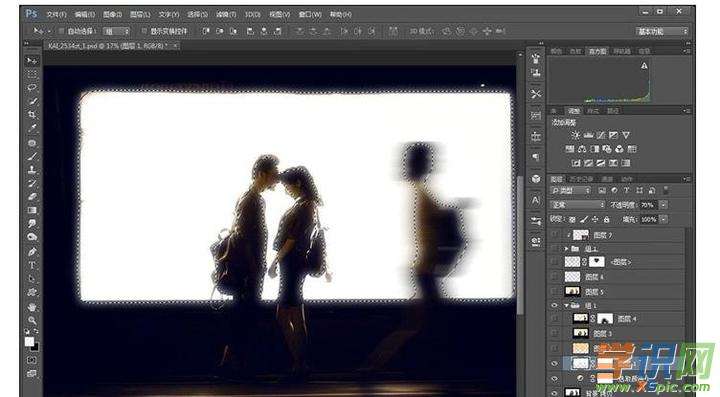
Task: Select the History Brush tool
Action: 32,183
